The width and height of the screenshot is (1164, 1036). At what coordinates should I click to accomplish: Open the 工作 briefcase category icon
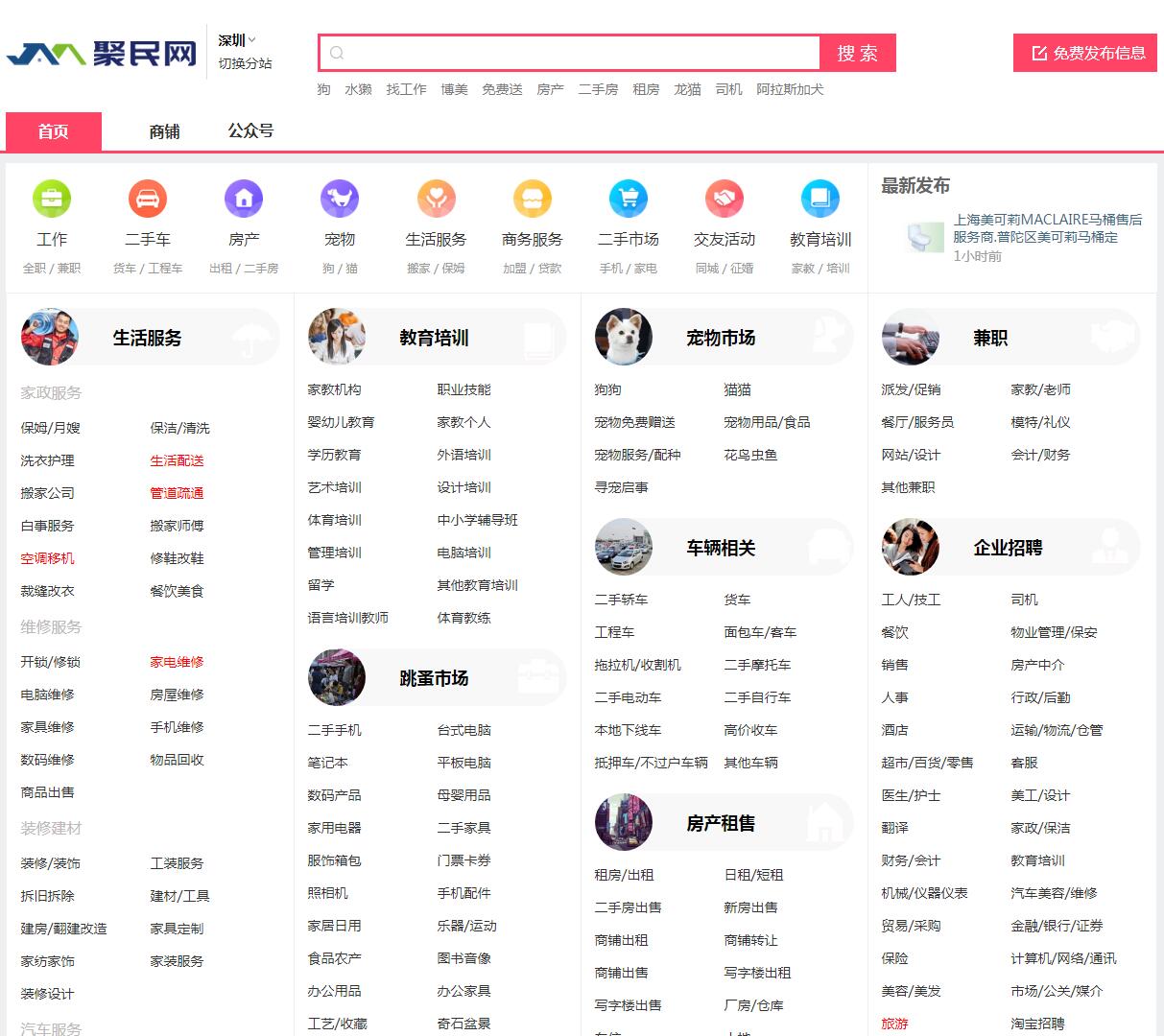[x=52, y=199]
